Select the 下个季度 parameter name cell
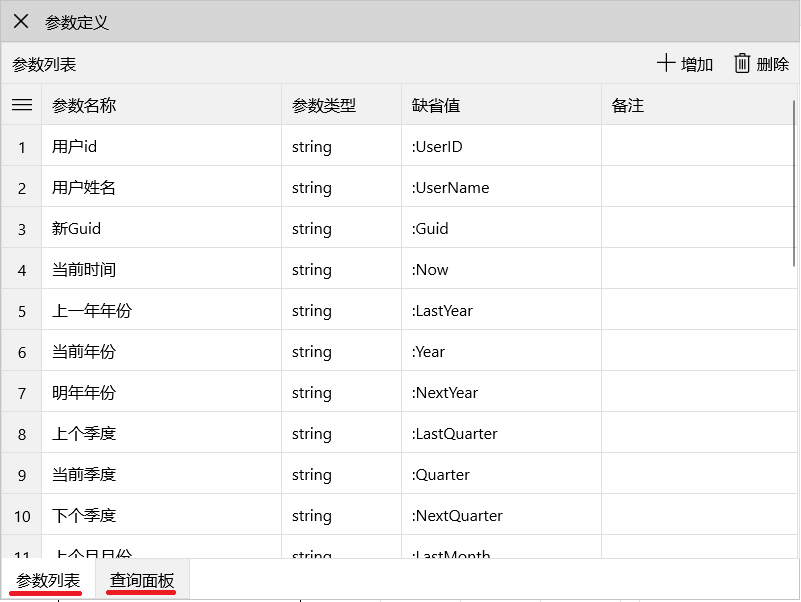 click(x=161, y=516)
